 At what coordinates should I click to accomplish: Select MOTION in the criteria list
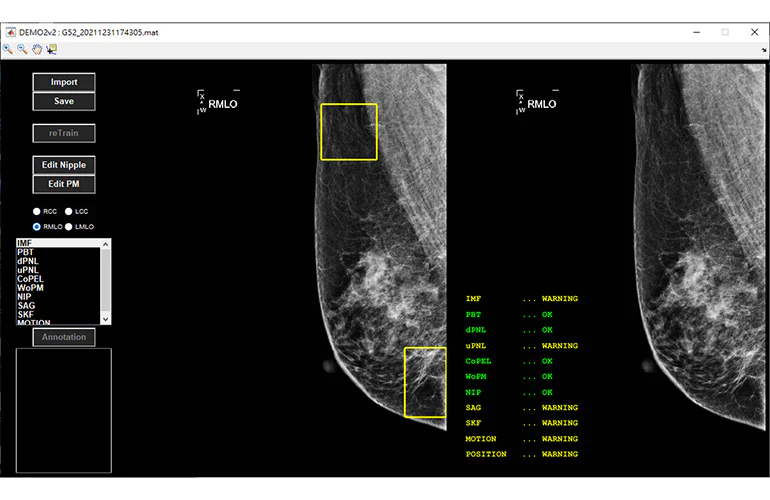tap(58, 322)
